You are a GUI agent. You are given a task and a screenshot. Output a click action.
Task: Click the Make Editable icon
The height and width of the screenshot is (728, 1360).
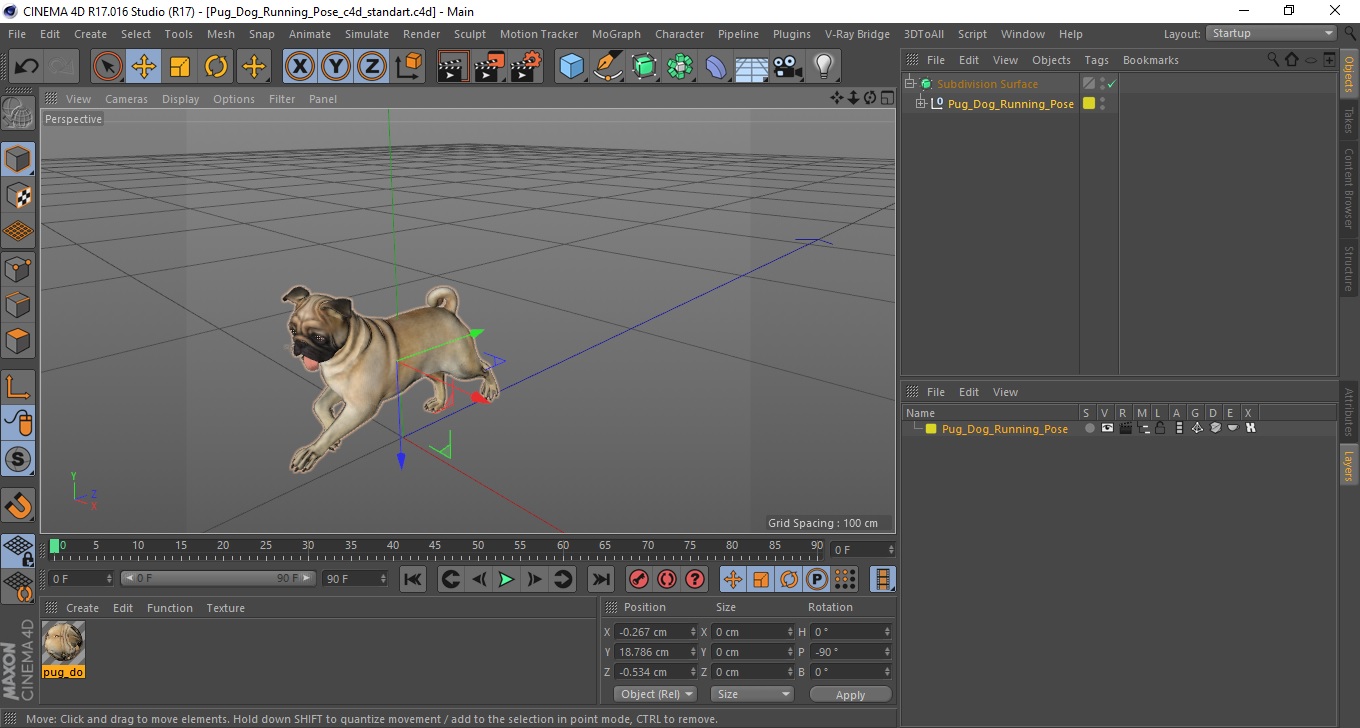click(18, 115)
